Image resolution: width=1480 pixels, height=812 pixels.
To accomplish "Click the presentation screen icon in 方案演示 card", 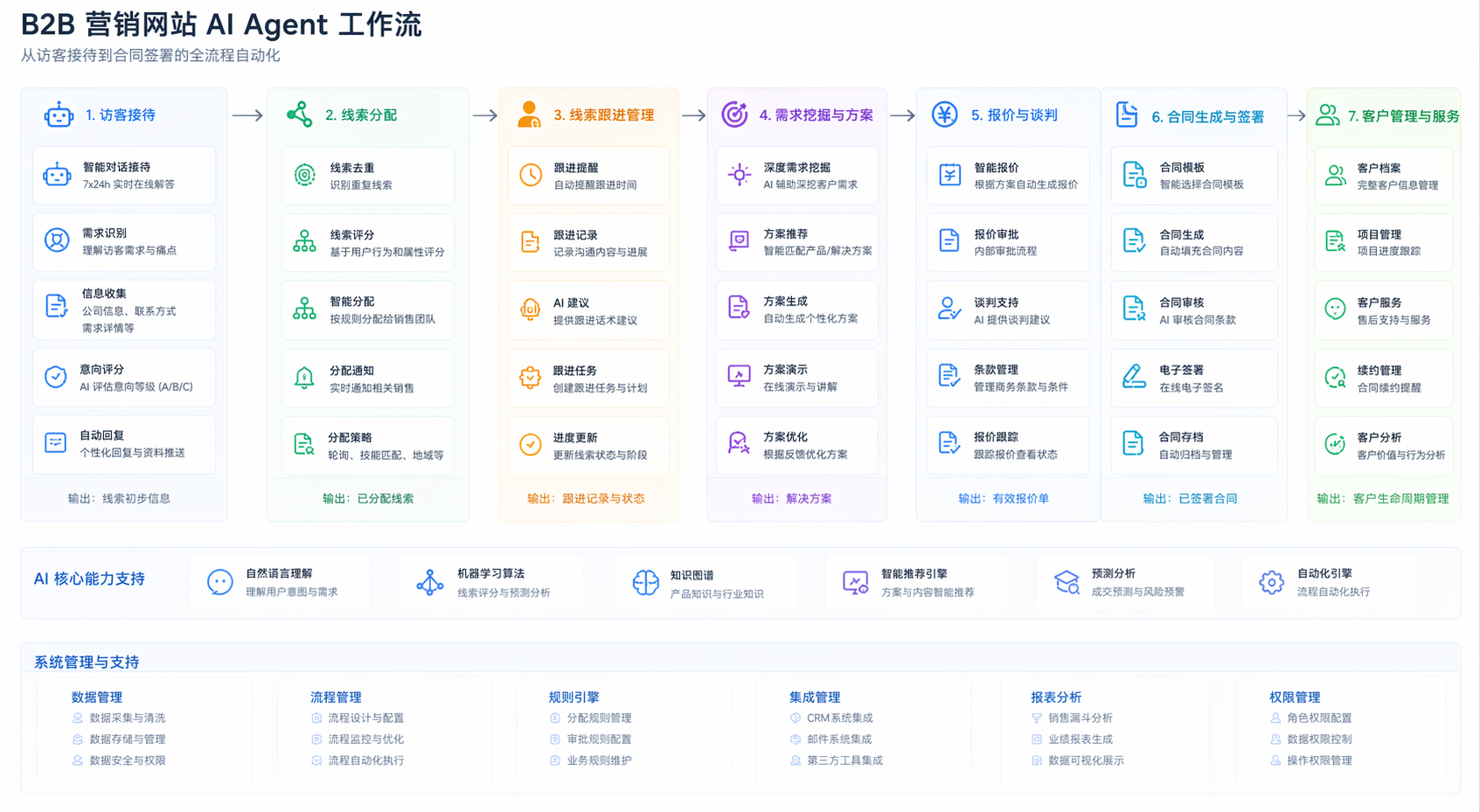I will (x=740, y=377).
